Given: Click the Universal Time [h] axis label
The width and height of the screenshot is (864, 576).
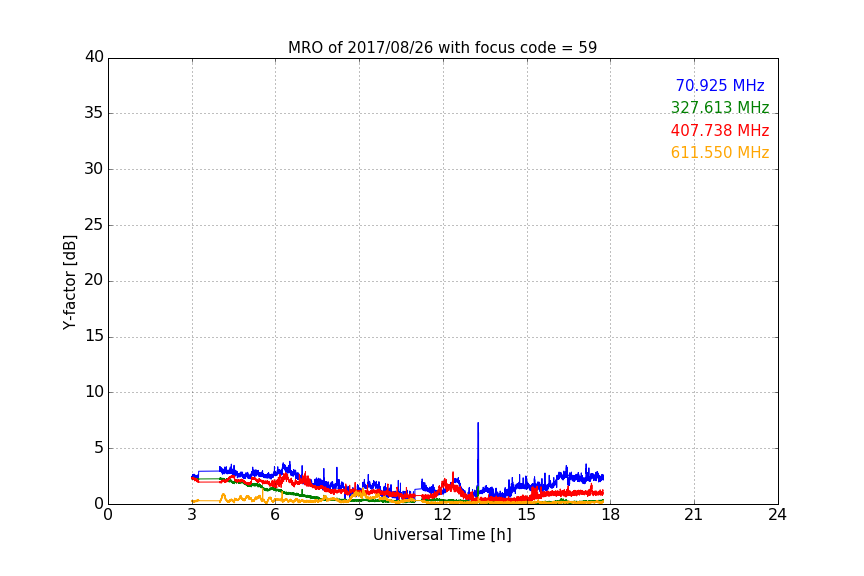Looking at the screenshot, I should (x=442, y=535).
